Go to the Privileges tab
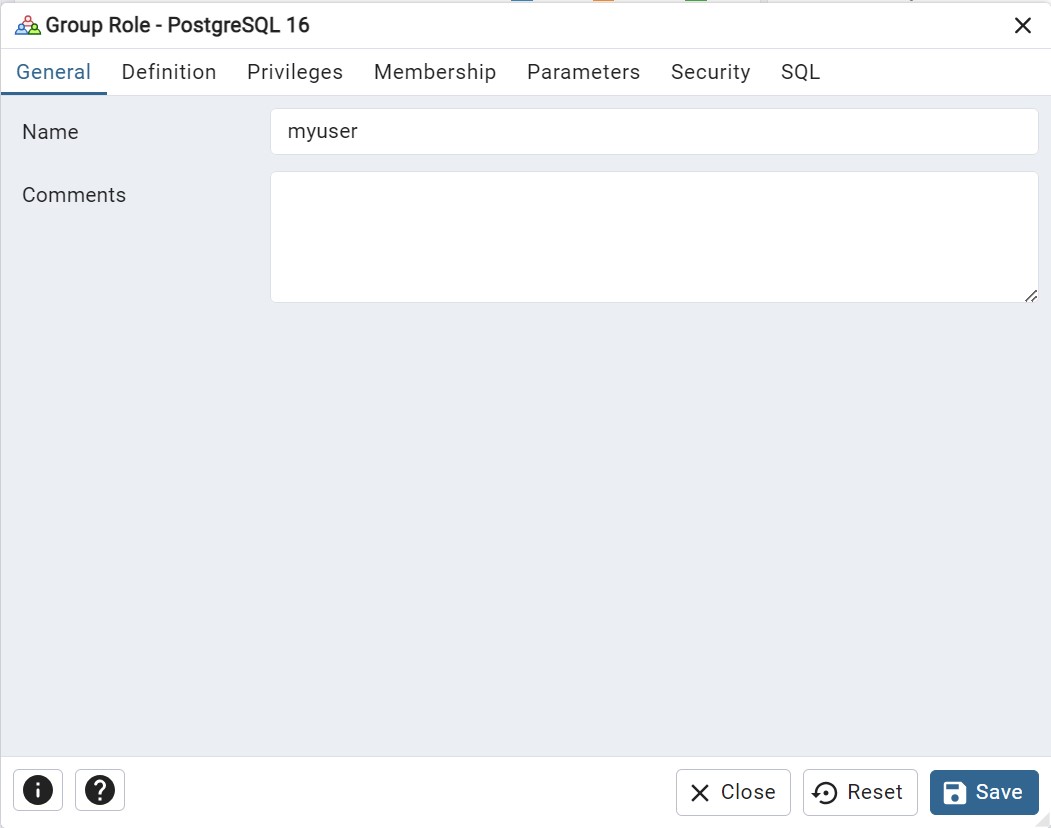The height and width of the screenshot is (828, 1051). pyautogui.click(x=295, y=72)
